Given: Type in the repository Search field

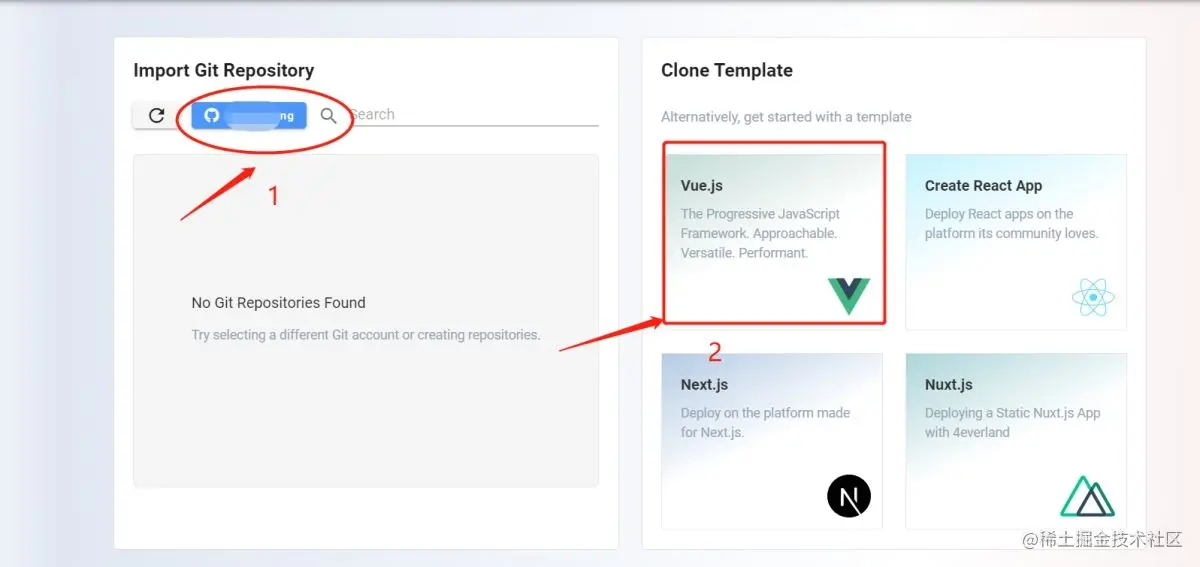Looking at the screenshot, I should [x=470, y=115].
